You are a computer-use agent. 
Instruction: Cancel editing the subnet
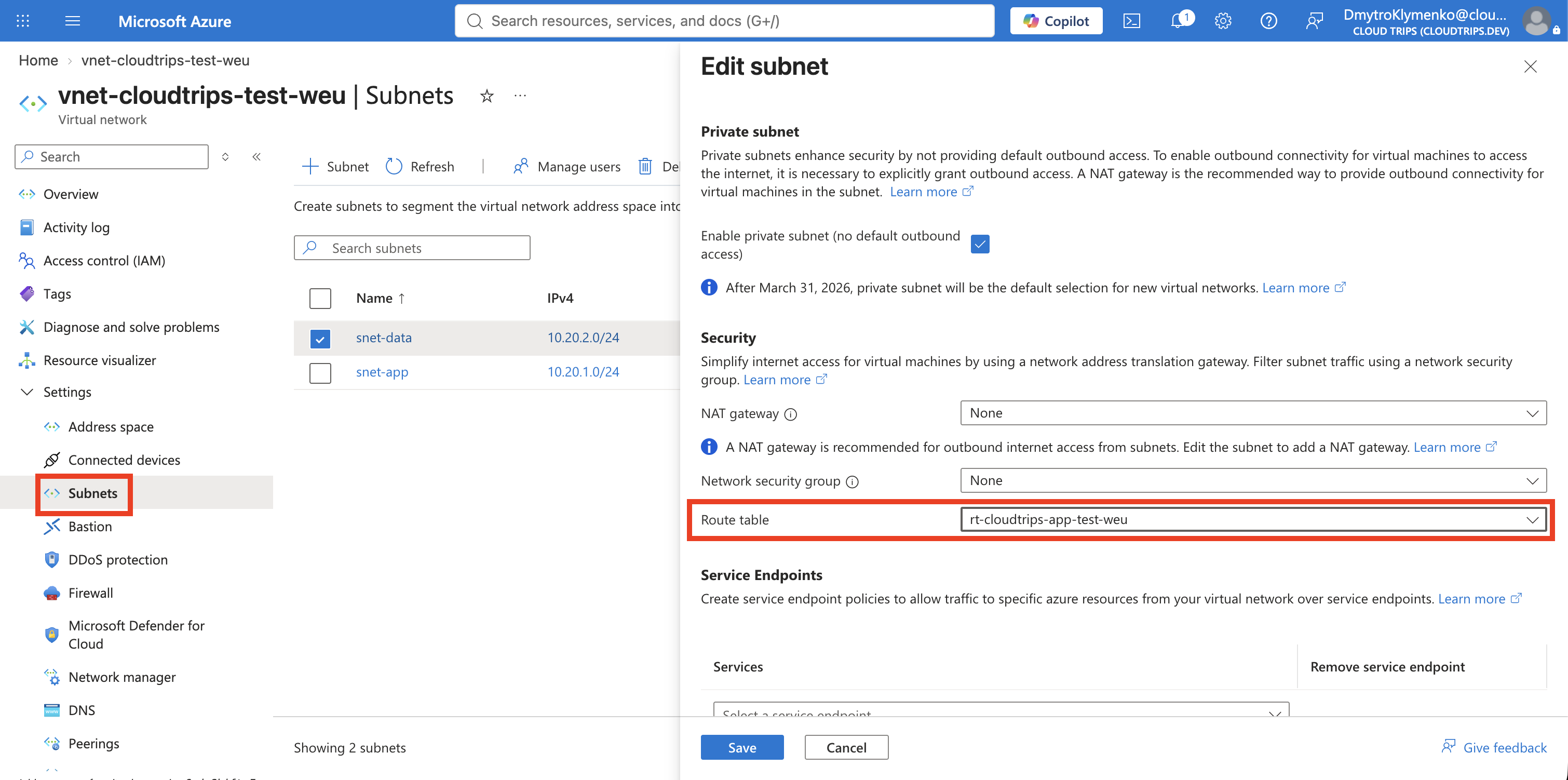[846, 748]
